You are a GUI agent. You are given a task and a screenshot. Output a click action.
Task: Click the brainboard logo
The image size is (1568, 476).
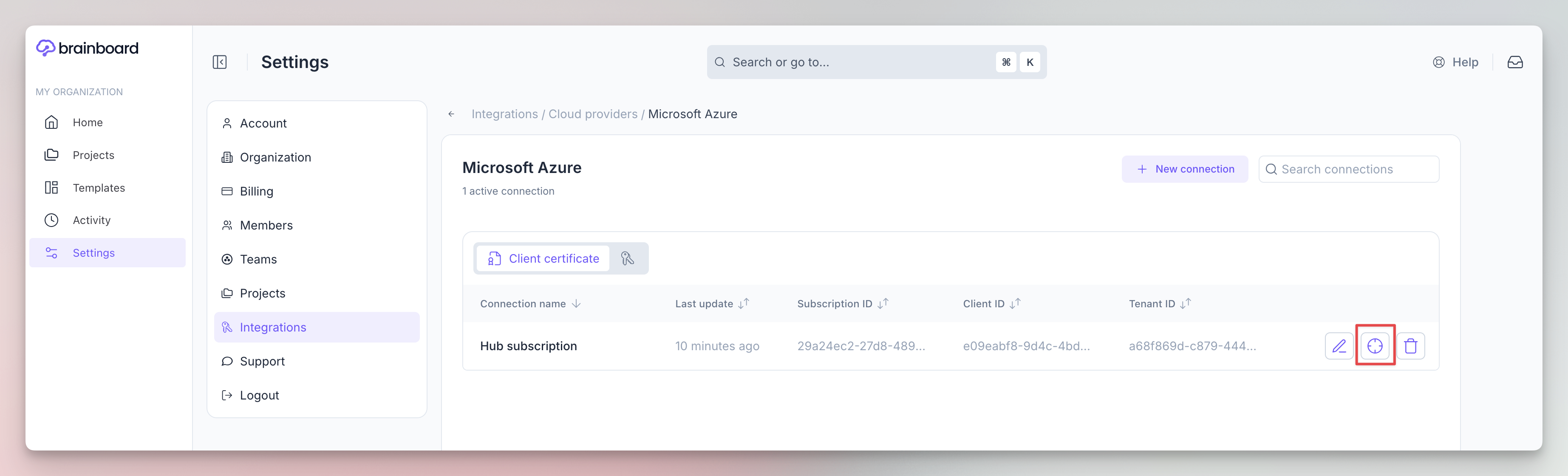(87, 48)
